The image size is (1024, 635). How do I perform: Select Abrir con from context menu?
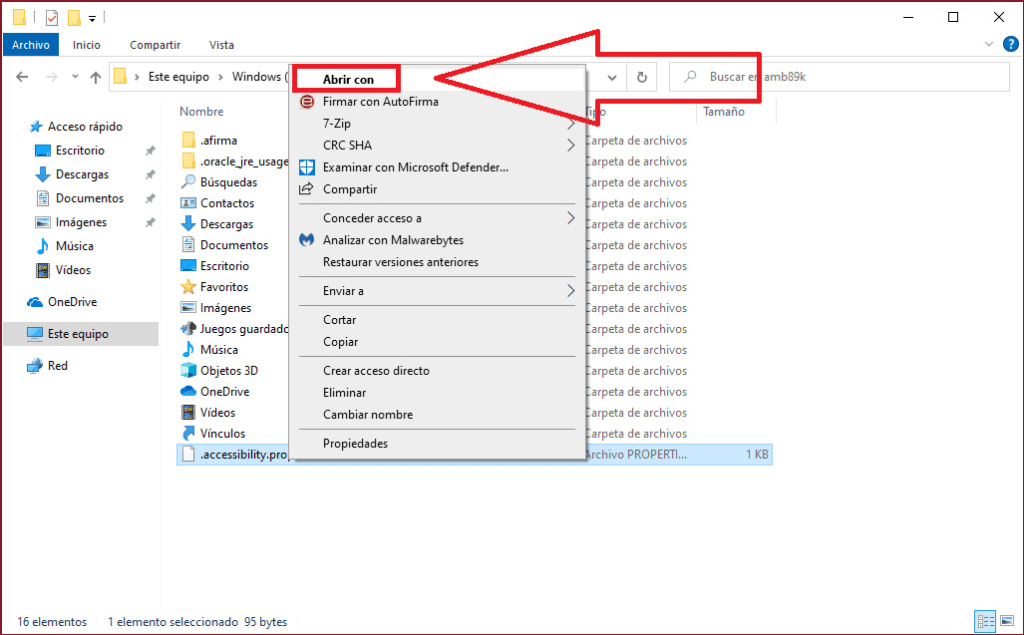pyautogui.click(x=348, y=79)
